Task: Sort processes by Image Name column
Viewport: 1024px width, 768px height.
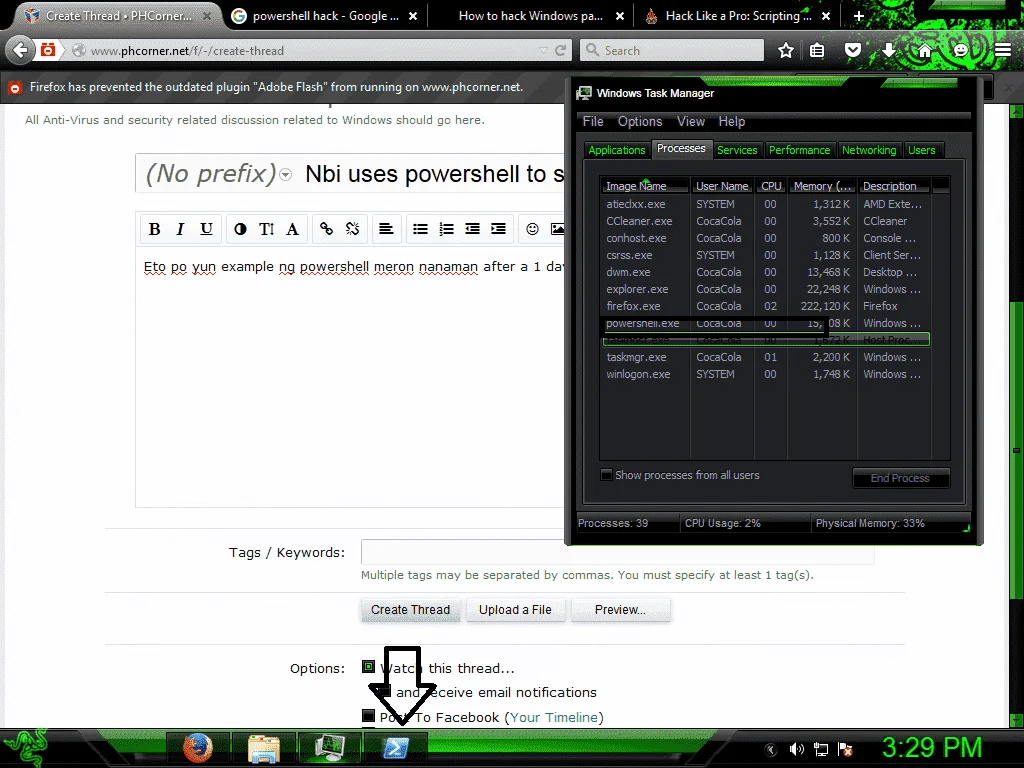Action: 645,186
